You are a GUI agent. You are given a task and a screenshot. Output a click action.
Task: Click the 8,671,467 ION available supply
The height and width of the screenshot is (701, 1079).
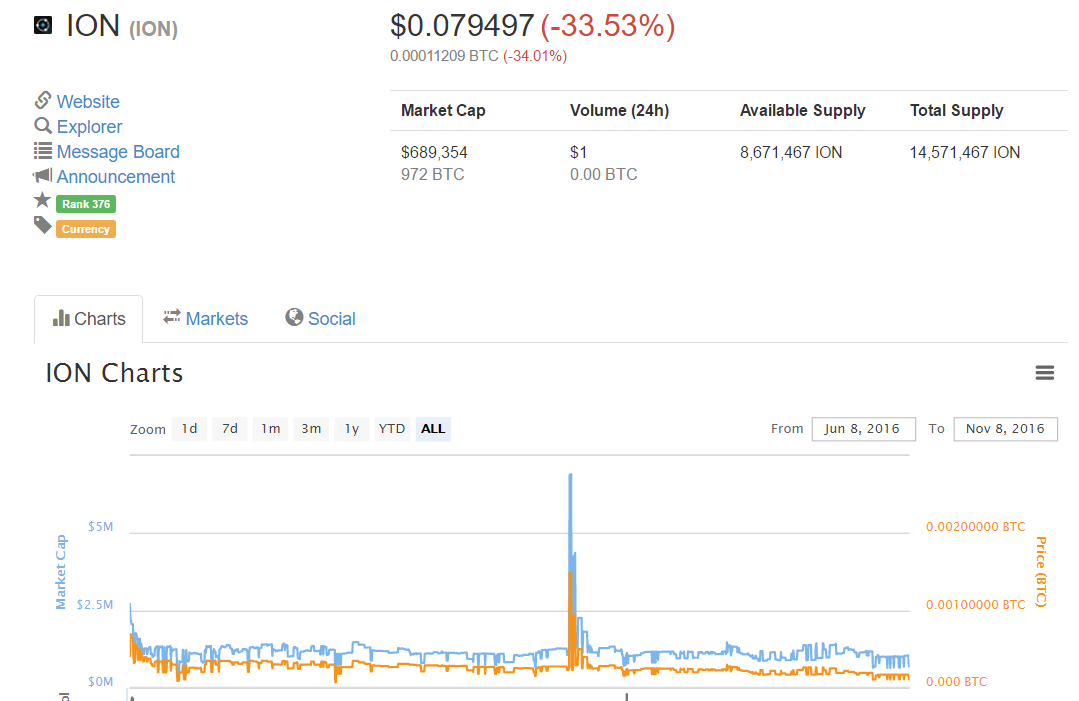791,152
